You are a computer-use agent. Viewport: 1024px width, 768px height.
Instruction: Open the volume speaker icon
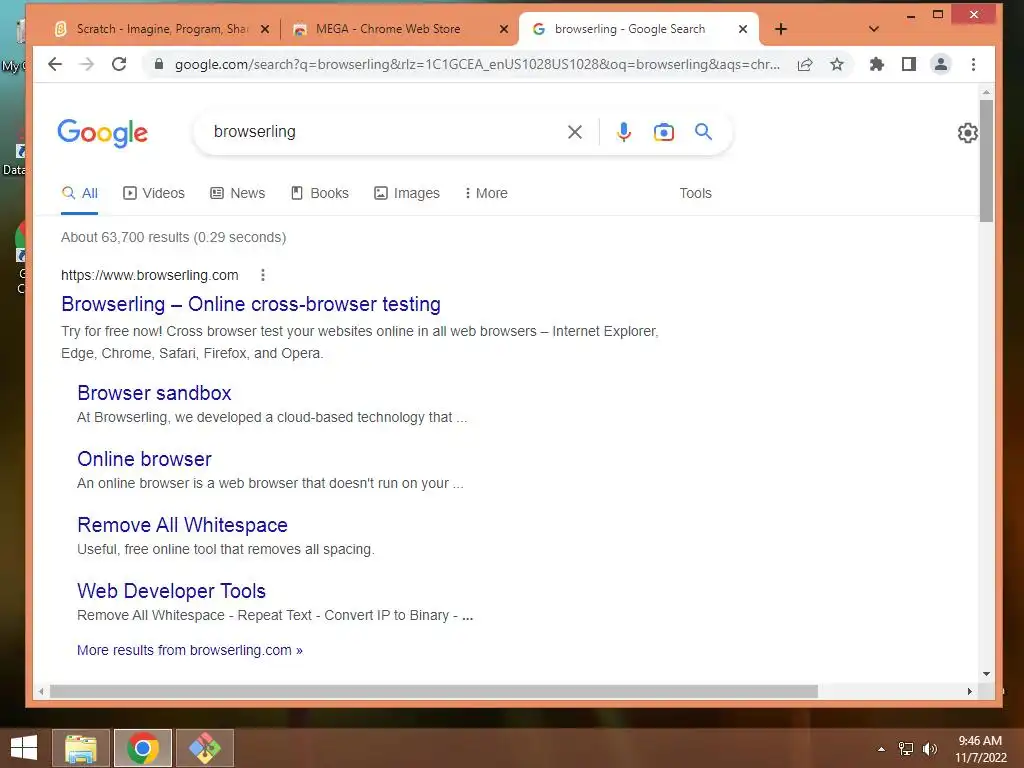[x=930, y=748]
